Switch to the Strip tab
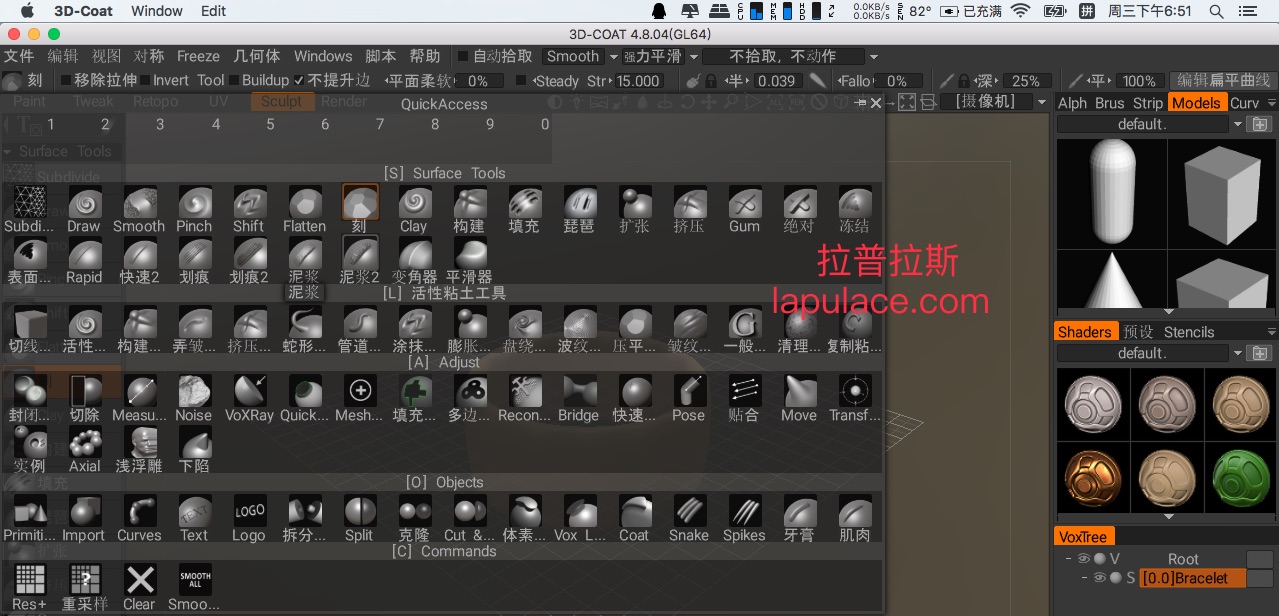 pos(1148,103)
